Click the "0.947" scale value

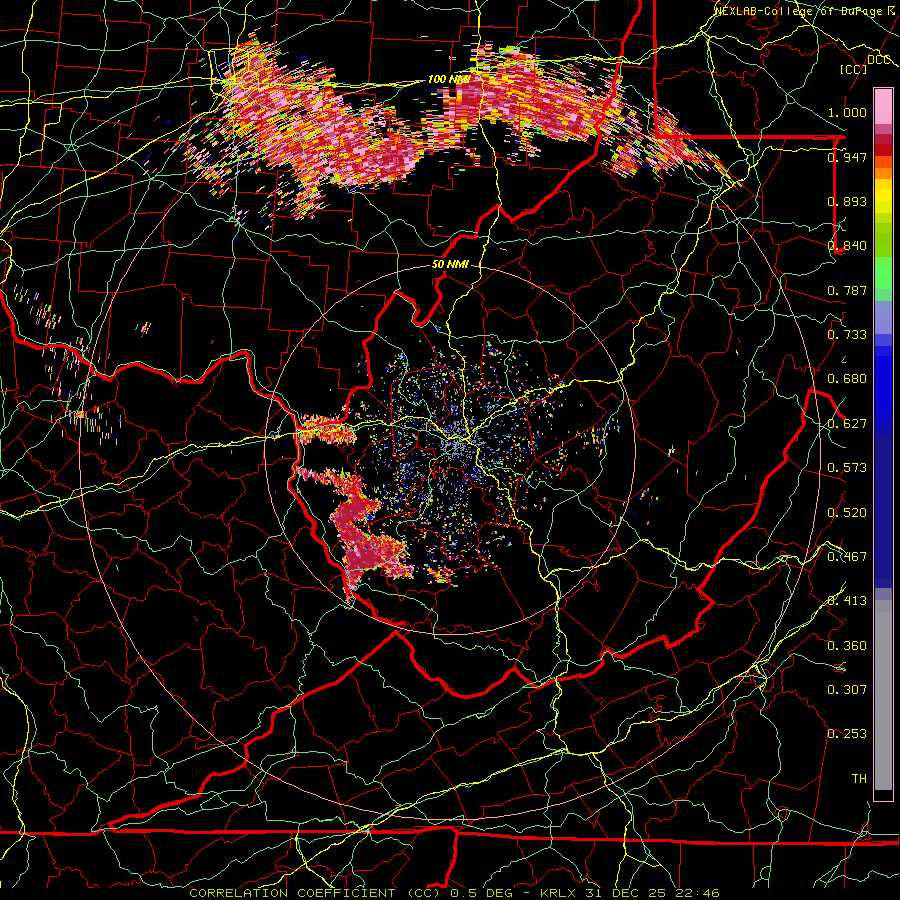[x=847, y=157]
